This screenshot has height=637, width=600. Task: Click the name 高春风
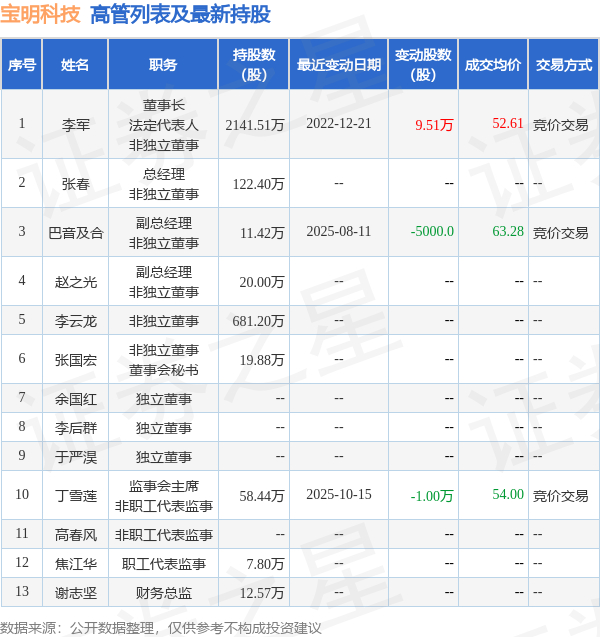click(76, 535)
